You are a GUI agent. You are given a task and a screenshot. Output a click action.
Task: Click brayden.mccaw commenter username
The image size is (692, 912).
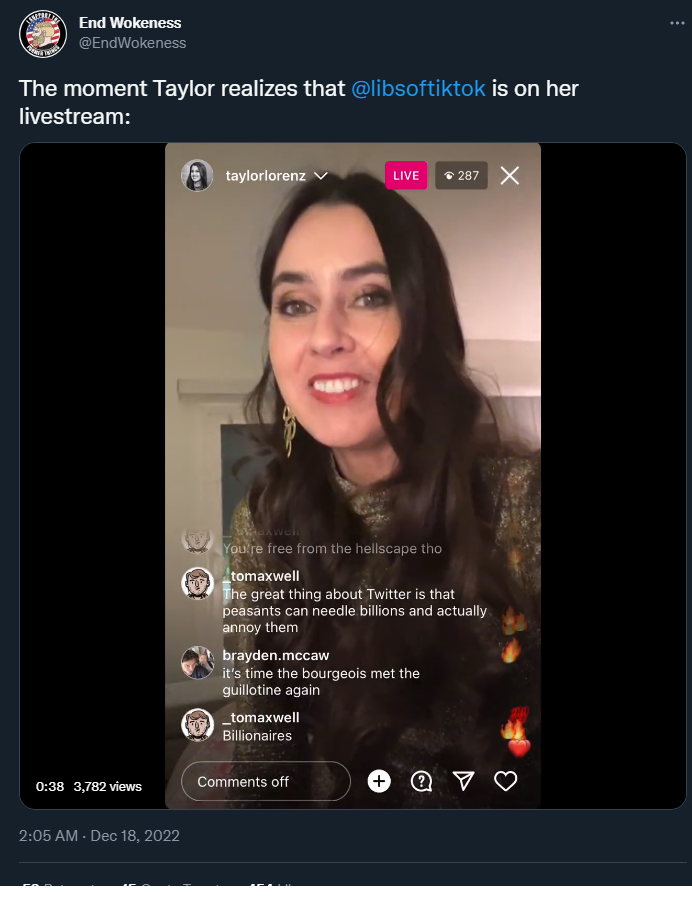click(x=276, y=656)
